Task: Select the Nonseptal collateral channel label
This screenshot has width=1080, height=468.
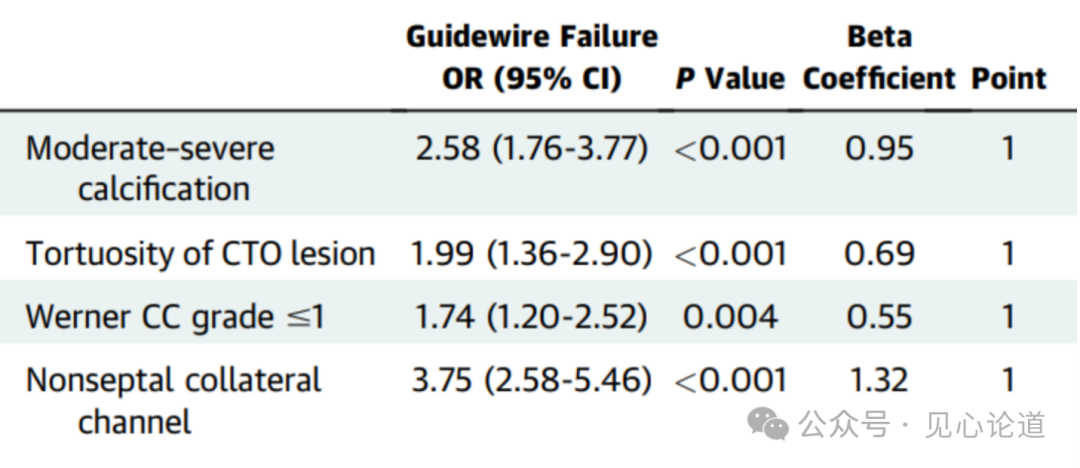Action: click(173, 400)
